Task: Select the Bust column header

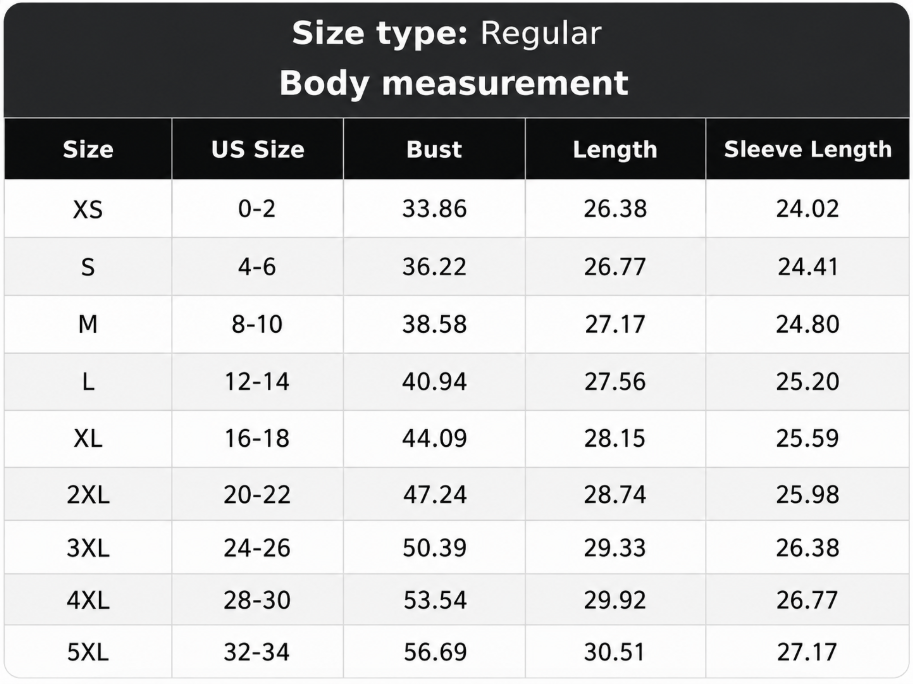Action: (434, 150)
